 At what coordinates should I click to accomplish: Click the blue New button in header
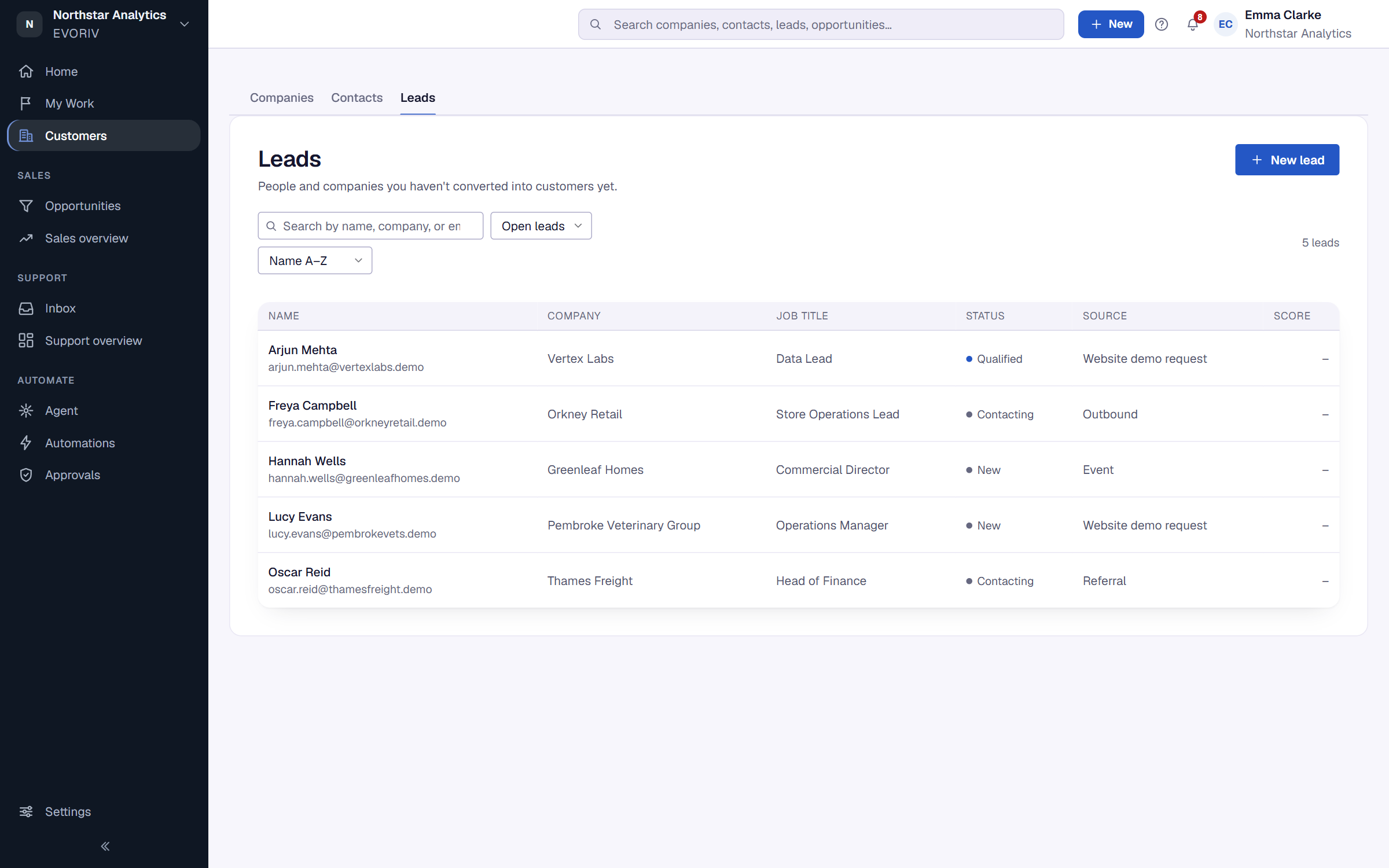[x=1111, y=24]
